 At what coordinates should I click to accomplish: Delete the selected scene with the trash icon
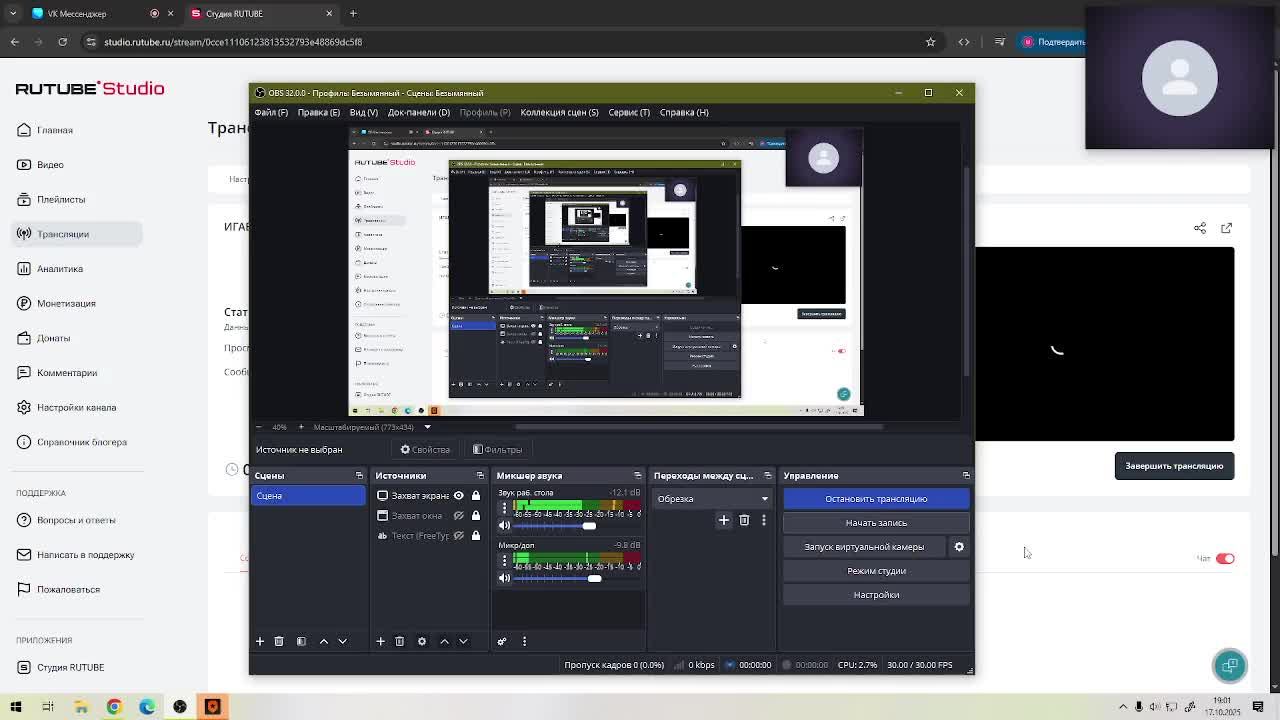pyautogui.click(x=279, y=641)
